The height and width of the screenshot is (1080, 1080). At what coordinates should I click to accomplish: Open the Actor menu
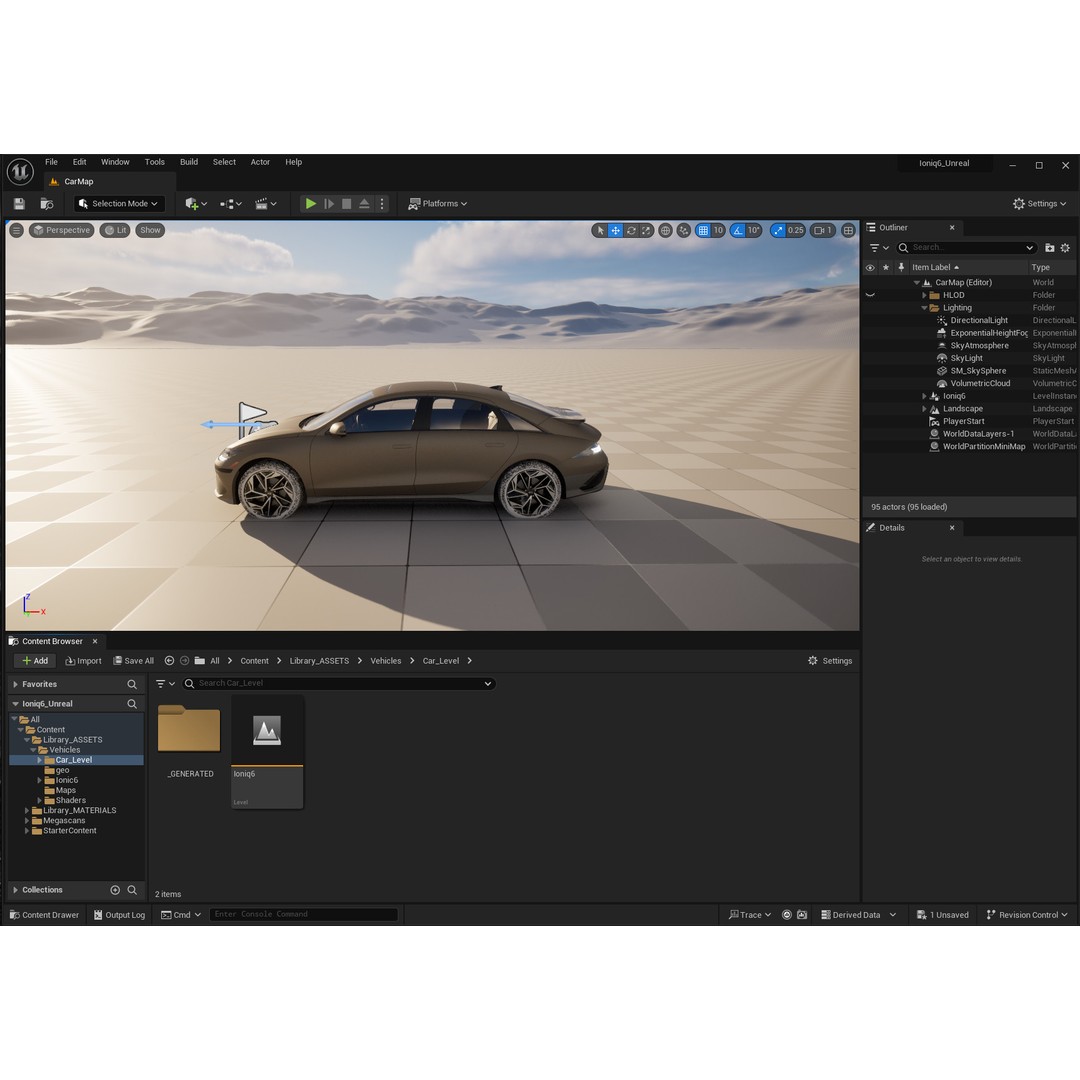tap(260, 162)
